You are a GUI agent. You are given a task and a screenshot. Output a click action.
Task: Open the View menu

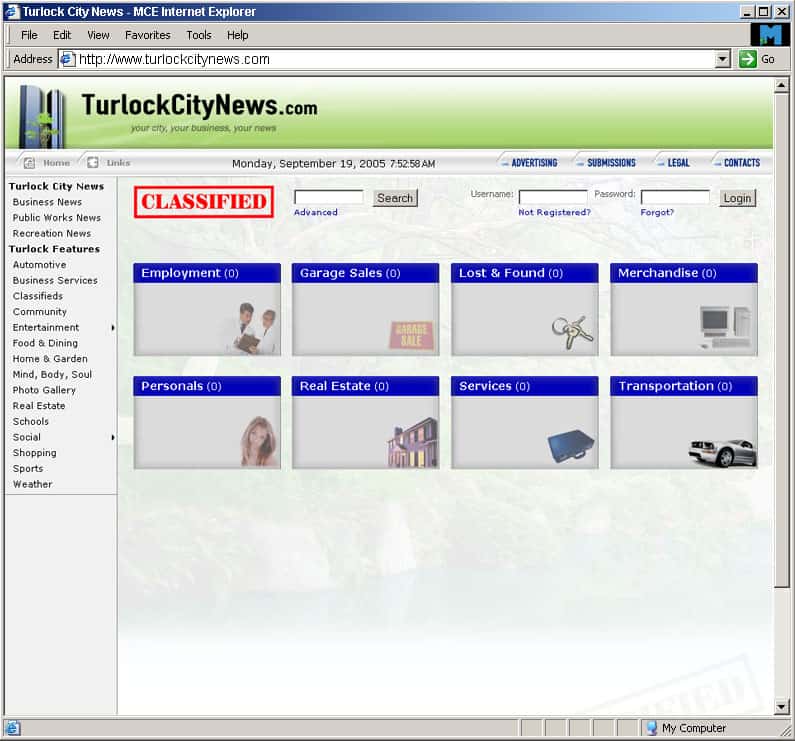pyautogui.click(x=98, y=35)
